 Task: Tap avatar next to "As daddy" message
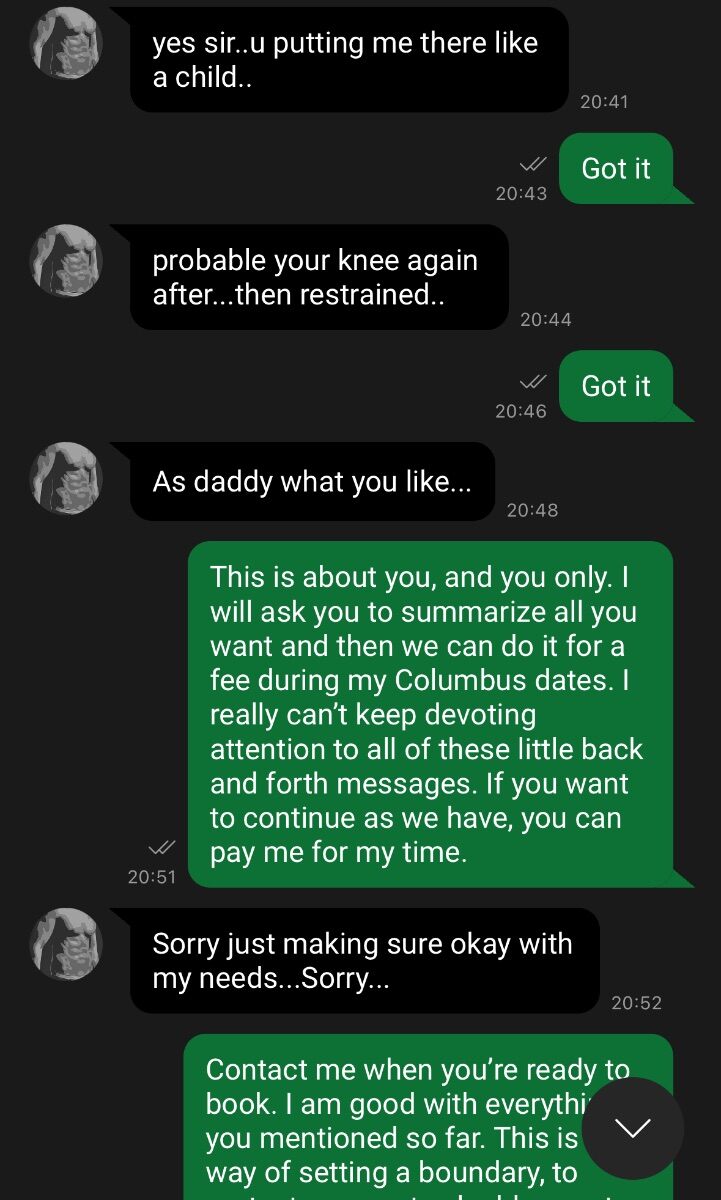point(67,478)
